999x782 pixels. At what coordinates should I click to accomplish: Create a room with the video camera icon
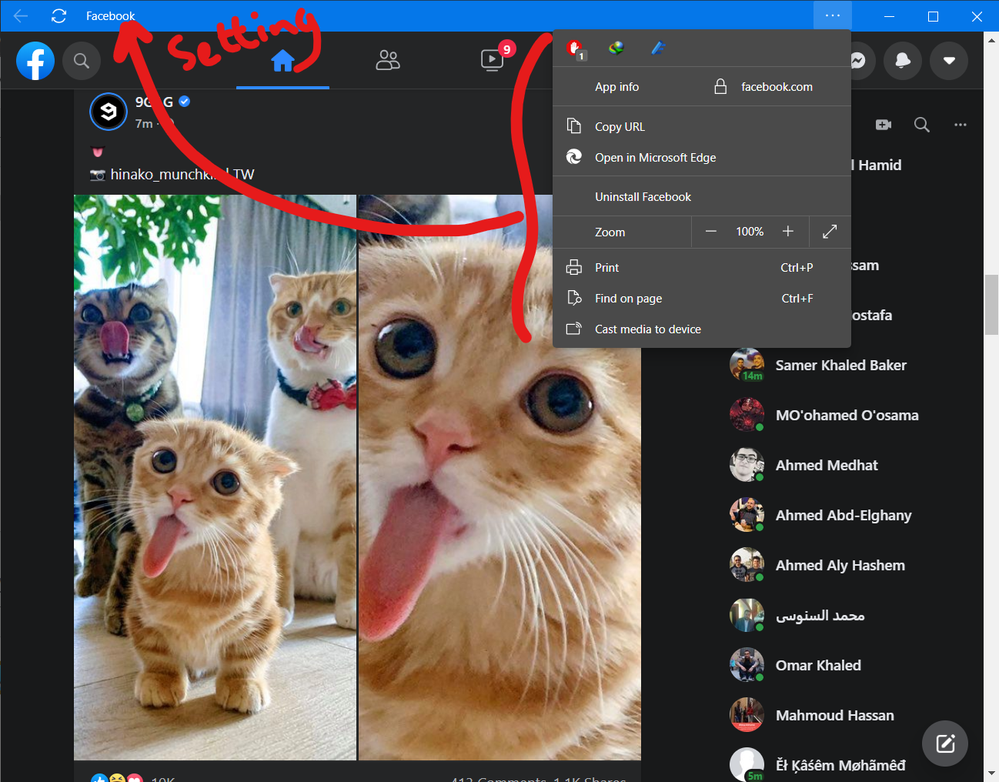(x=882, y=124)
